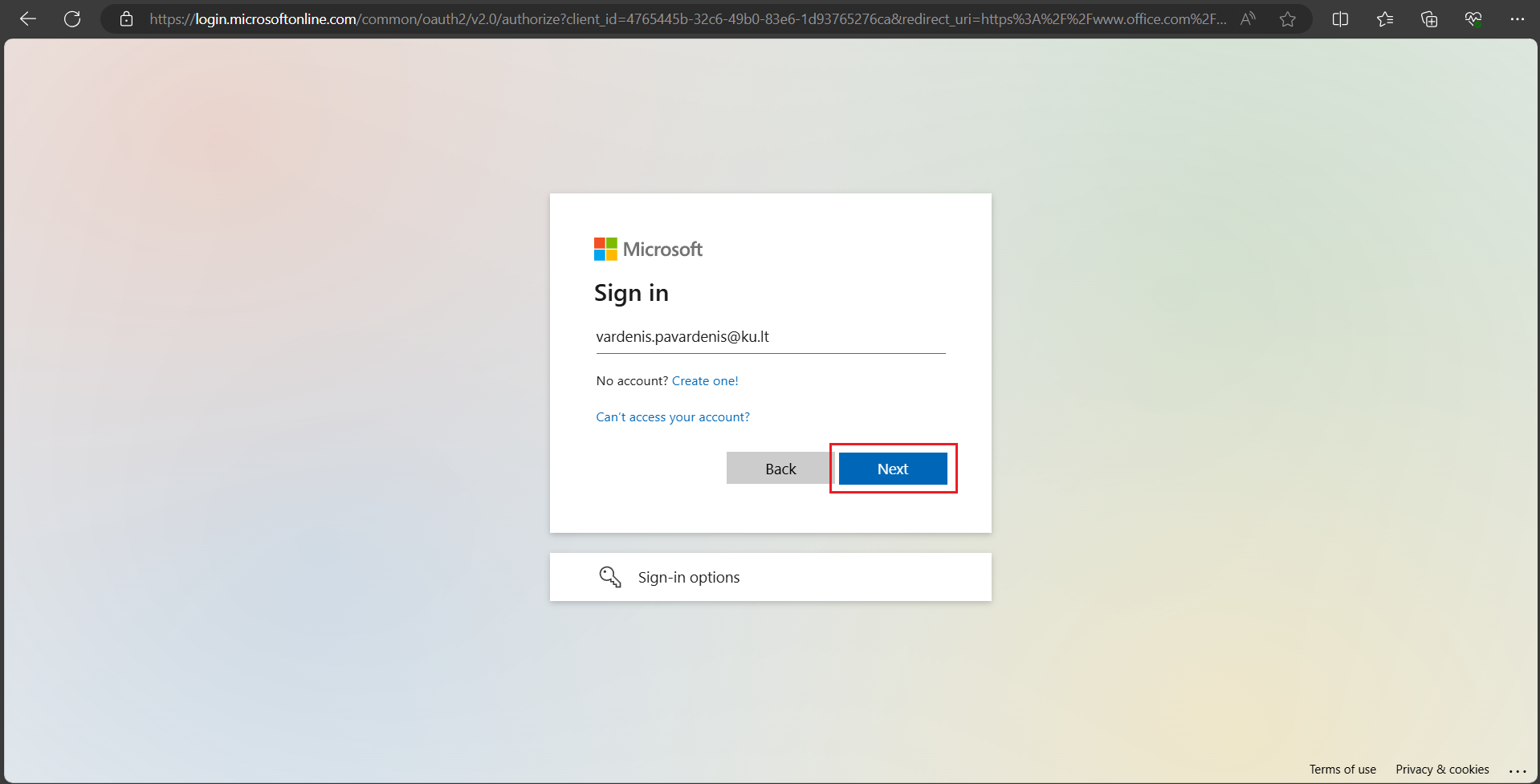Click the page refresh icon

72,18
